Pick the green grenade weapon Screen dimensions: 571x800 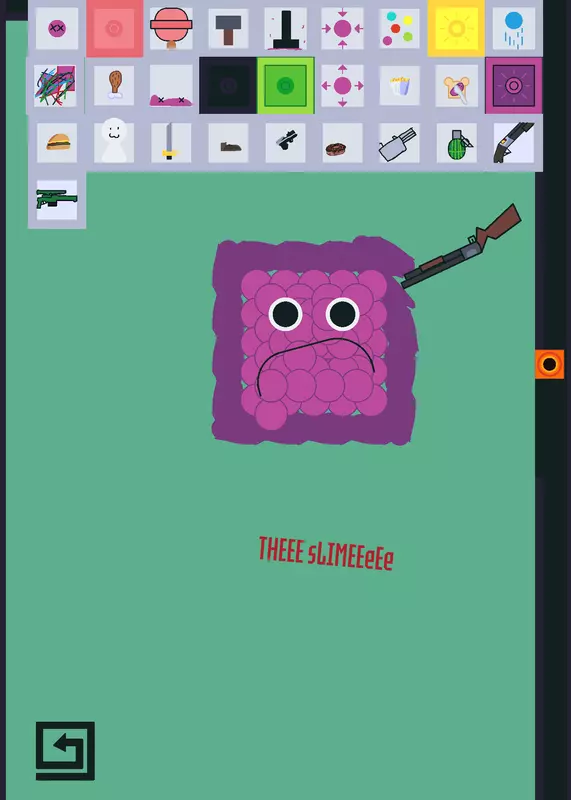457,143
